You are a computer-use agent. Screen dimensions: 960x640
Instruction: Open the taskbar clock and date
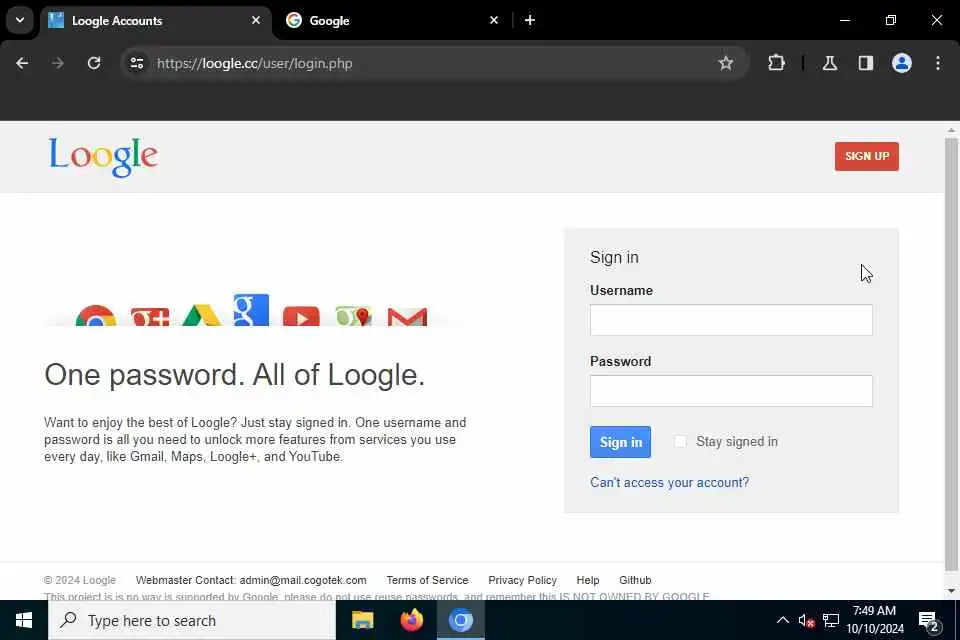coord(875,620)
